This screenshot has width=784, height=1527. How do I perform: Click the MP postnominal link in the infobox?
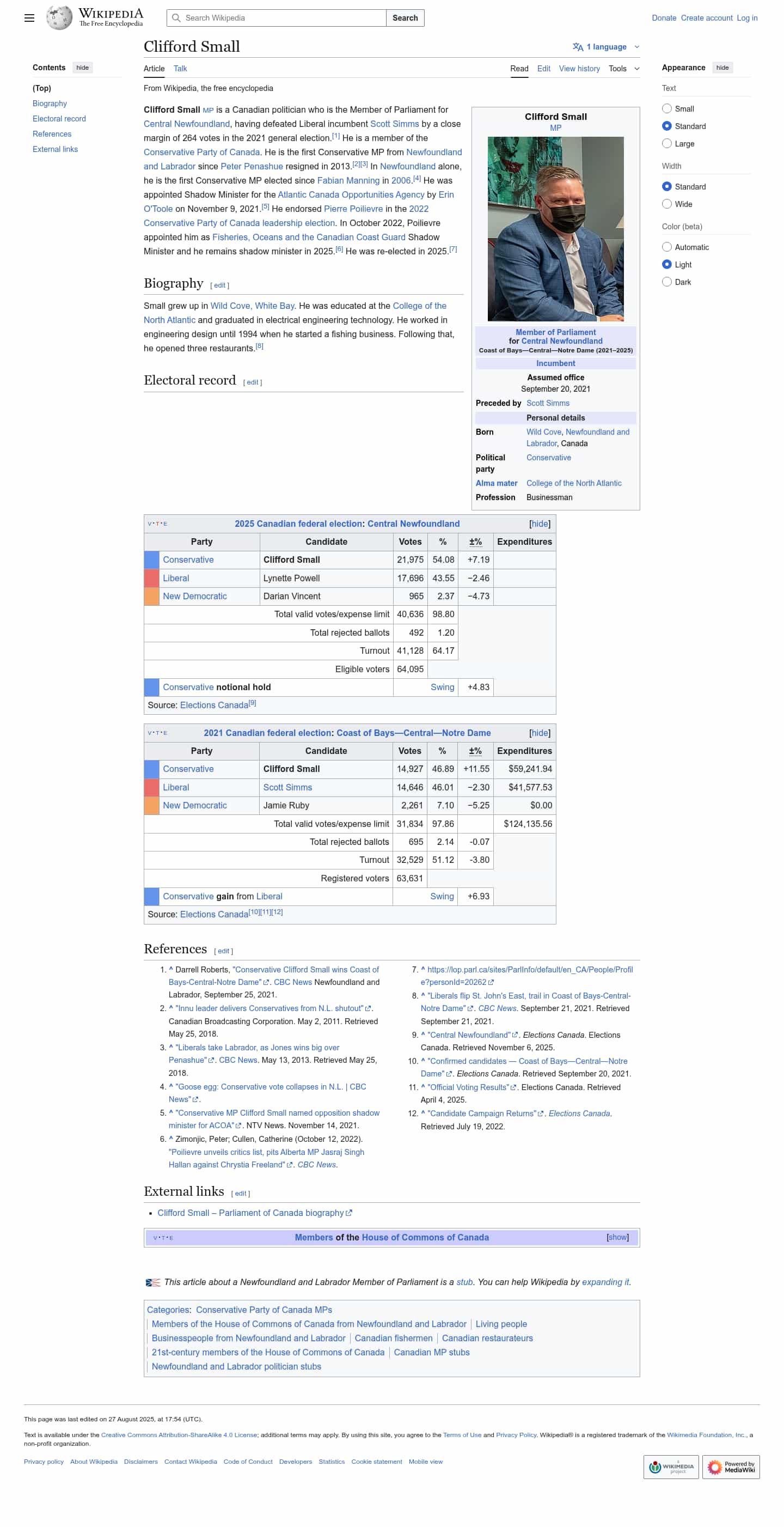click(x=555, y=128)
